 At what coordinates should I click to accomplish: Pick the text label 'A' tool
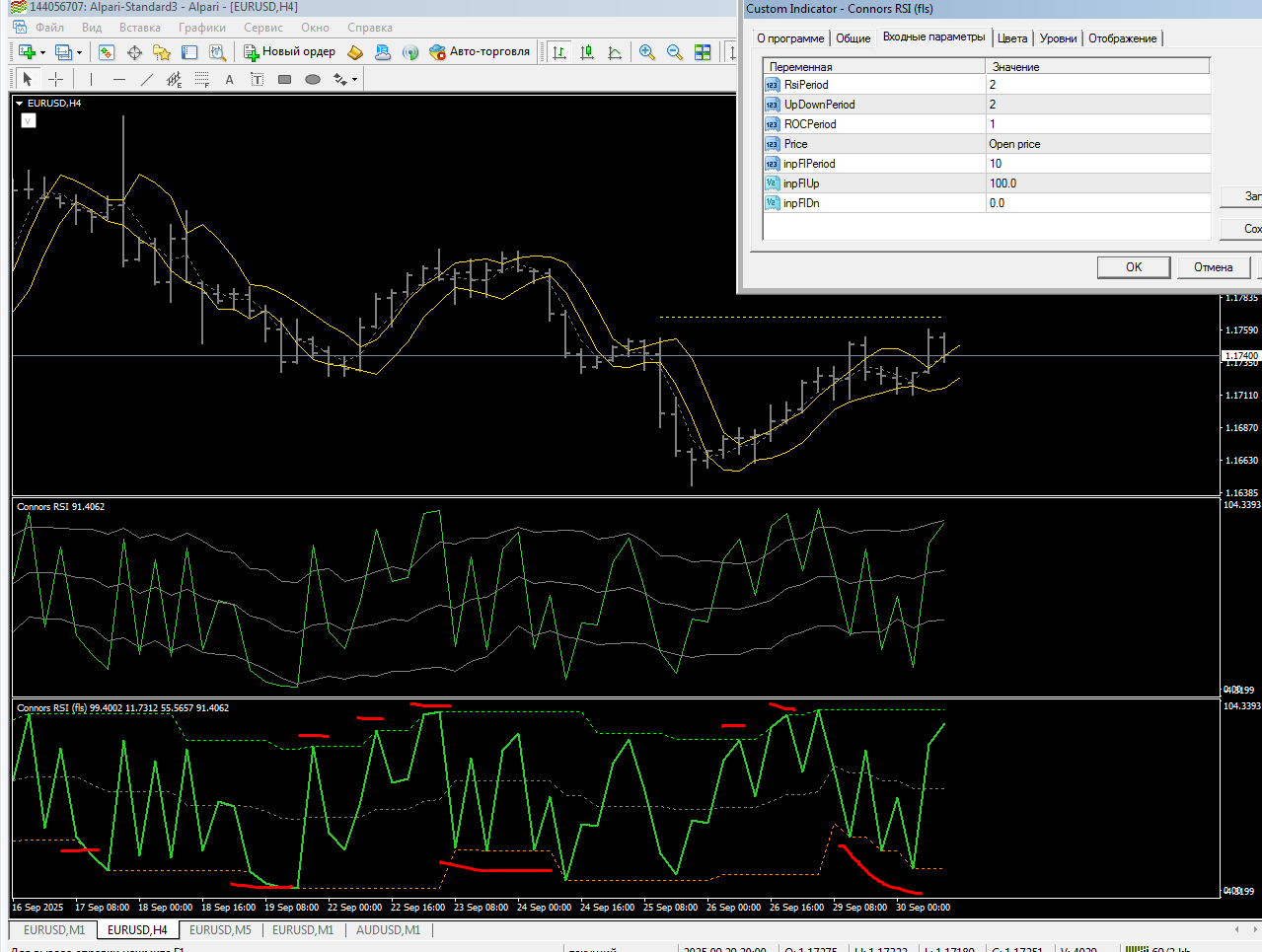tap(230, 80)
